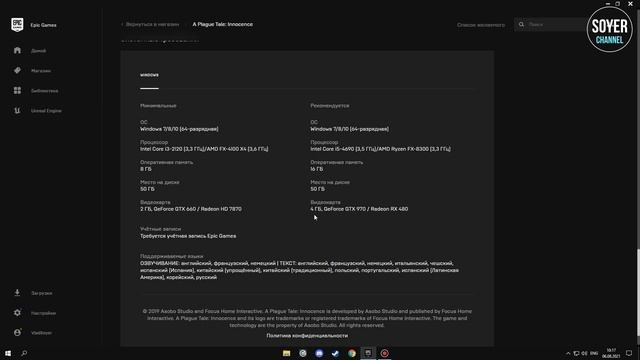
Task: Open the network tray icon
Action: (576, 353)
